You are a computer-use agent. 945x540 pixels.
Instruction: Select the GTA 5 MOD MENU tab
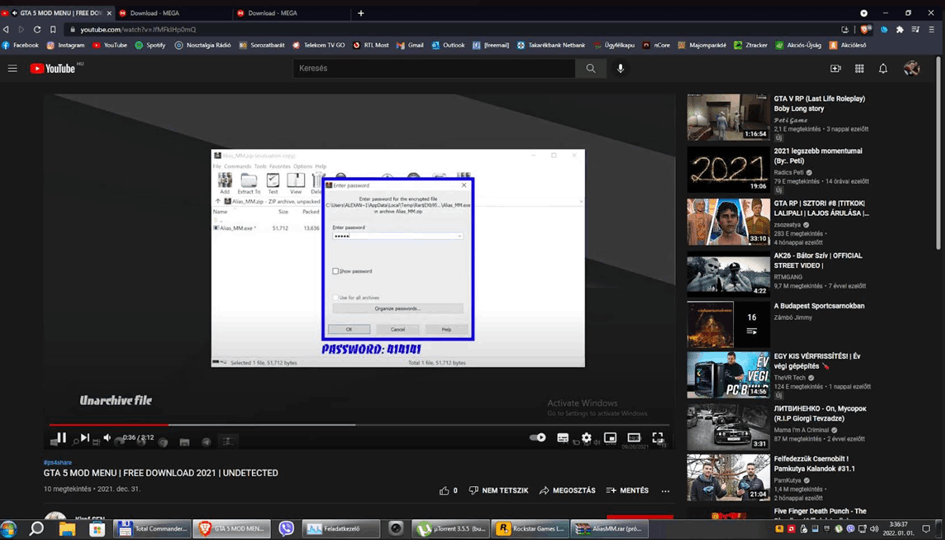click(x=57, y=13)
